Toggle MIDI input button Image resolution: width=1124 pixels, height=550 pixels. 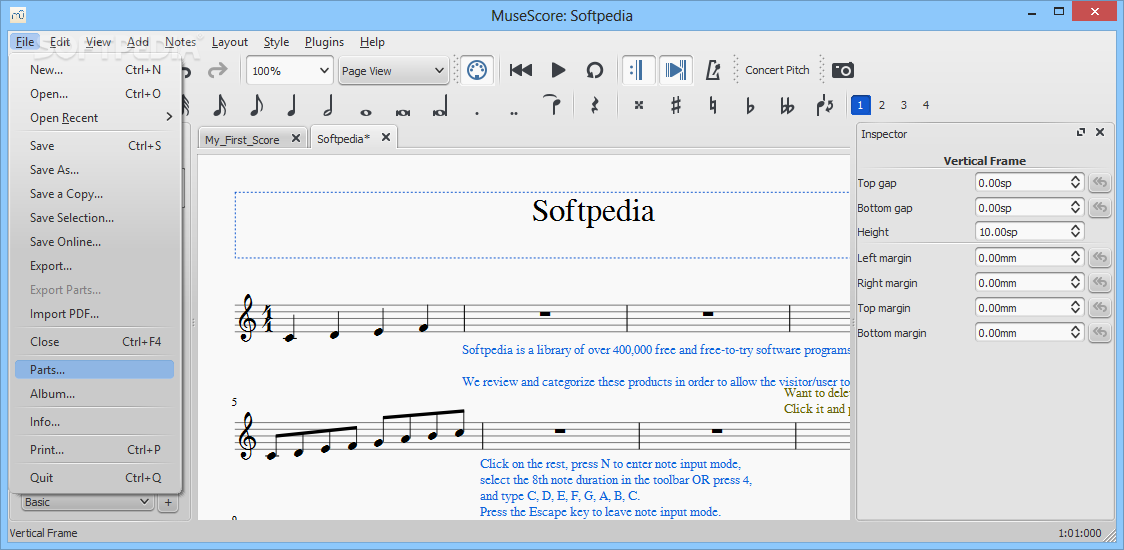coord(476,70)
